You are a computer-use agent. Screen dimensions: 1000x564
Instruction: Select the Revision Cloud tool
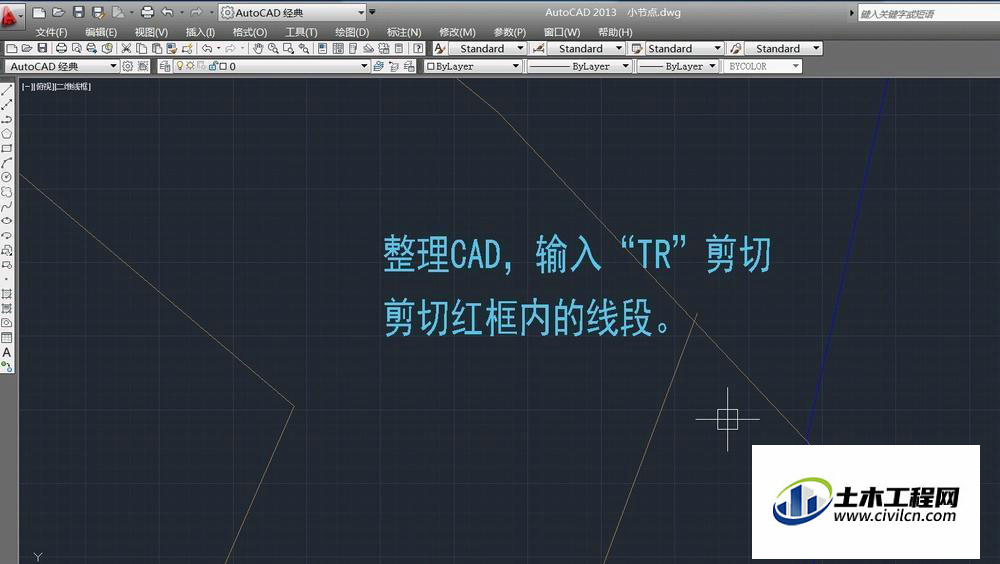[6, 191]
